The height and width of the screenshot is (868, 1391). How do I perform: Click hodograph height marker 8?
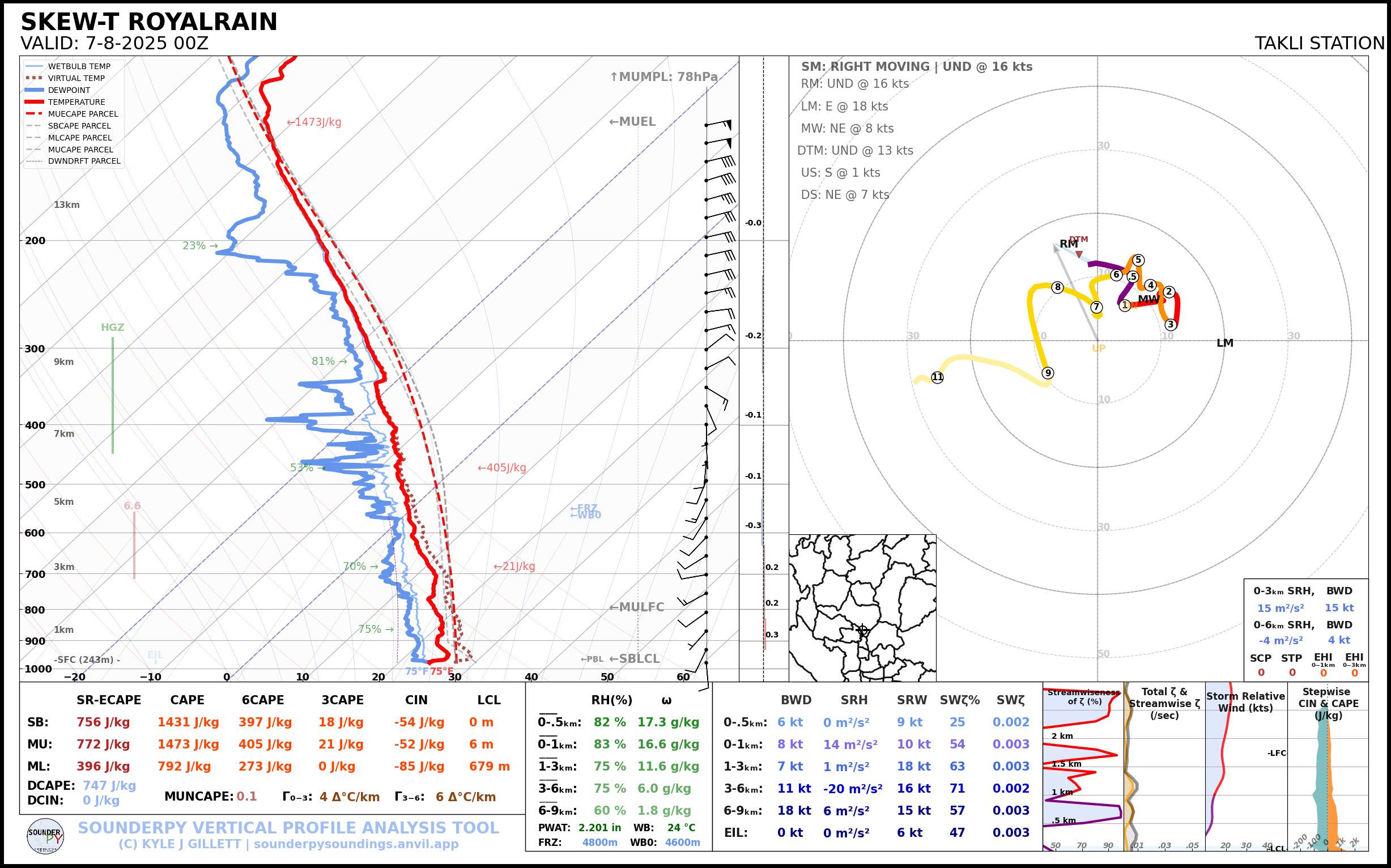pos(1057,287)
